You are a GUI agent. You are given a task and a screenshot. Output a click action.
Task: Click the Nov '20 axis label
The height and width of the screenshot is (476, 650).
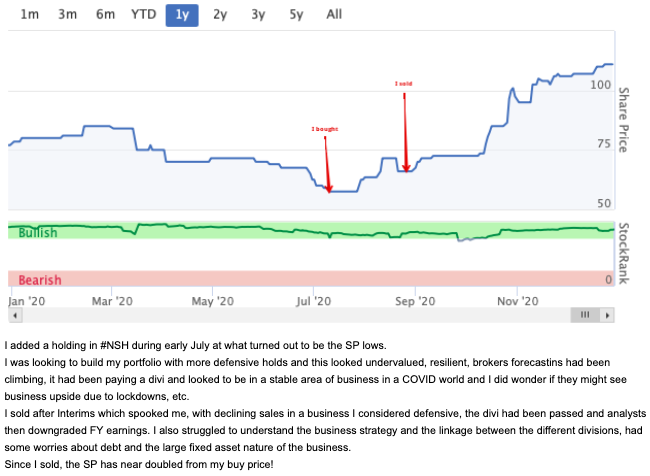click(518, 301)
